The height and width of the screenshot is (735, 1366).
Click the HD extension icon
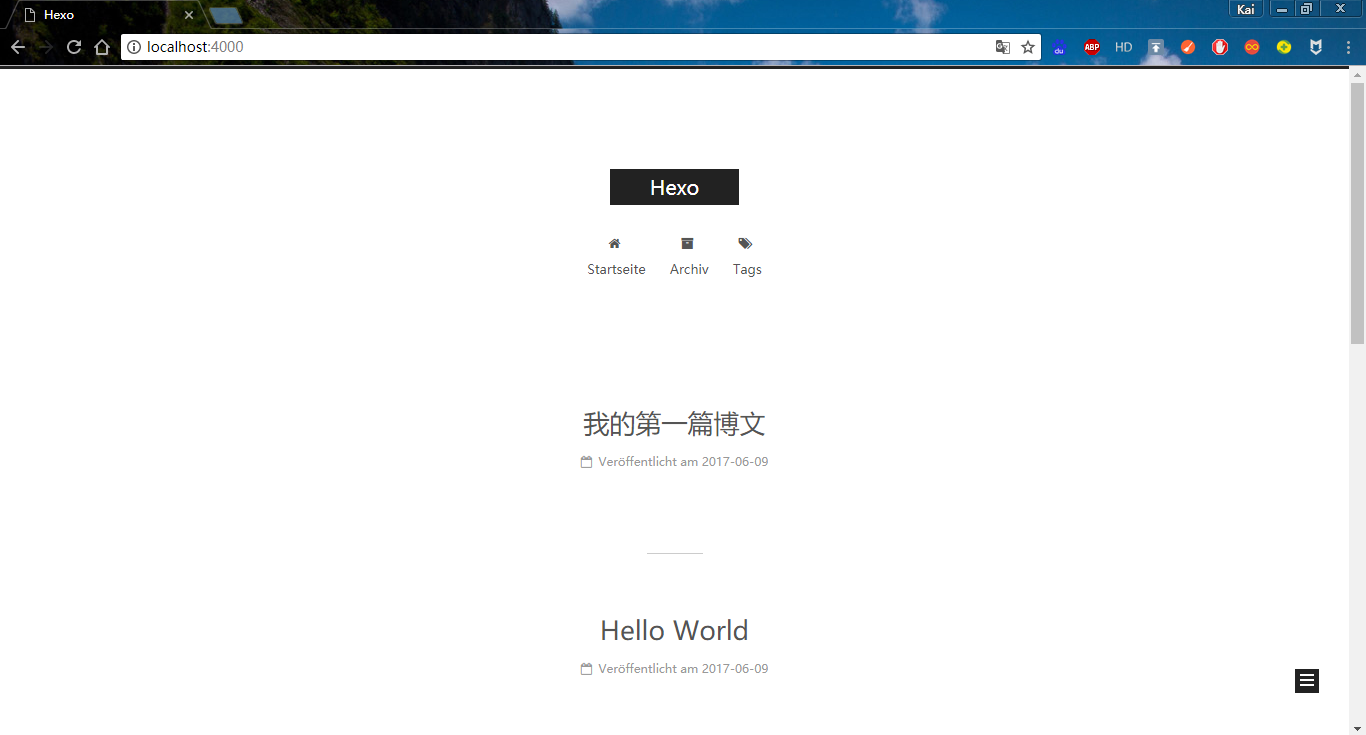[x=1124, y=47]
